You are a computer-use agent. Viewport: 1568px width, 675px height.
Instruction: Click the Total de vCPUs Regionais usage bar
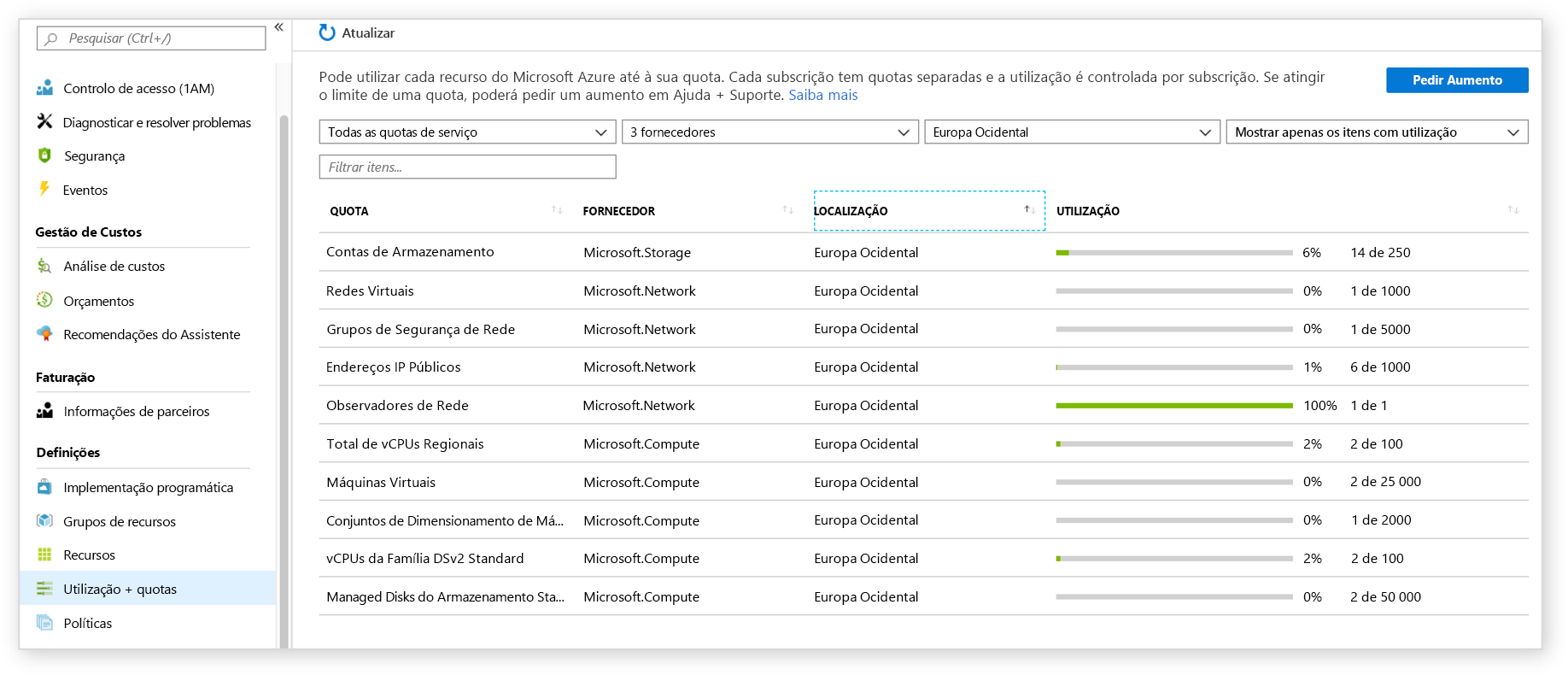point(1174,443)
